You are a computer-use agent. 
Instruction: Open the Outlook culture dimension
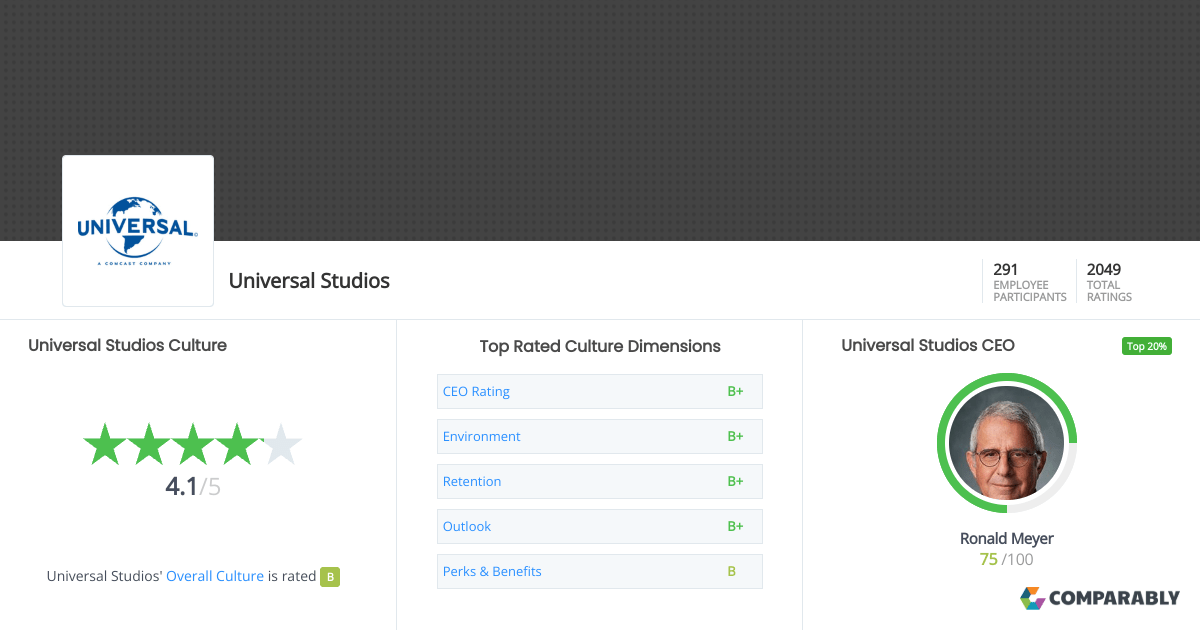click(x=466, y=526)
